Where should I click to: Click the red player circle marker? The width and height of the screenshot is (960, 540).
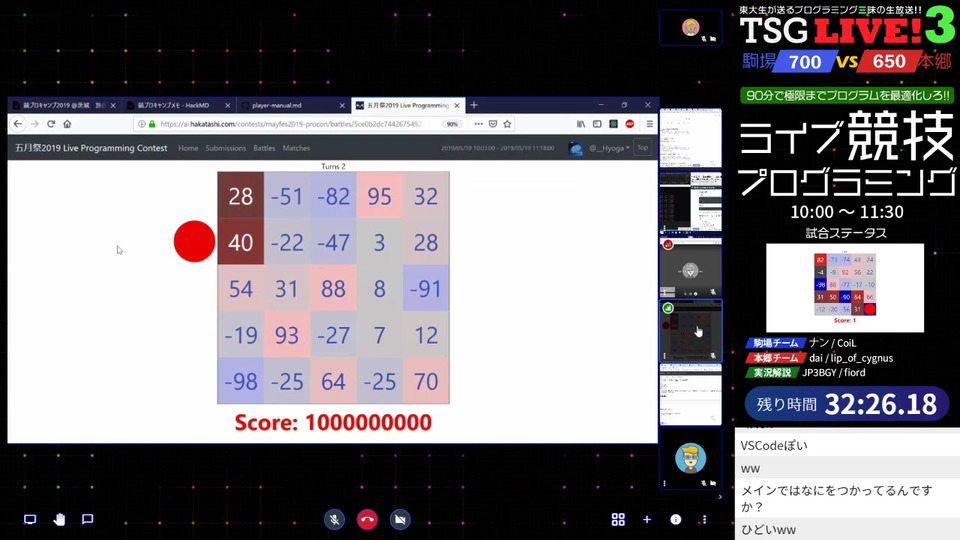coord(194,241)
